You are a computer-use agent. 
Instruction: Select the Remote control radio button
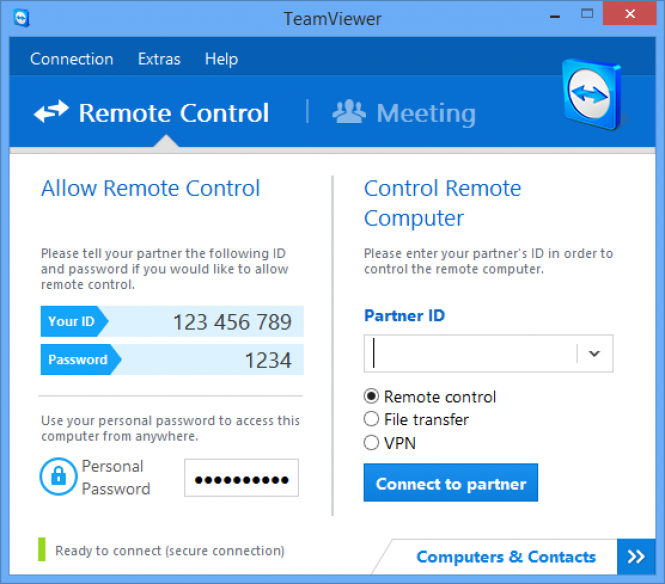(371, 396)
